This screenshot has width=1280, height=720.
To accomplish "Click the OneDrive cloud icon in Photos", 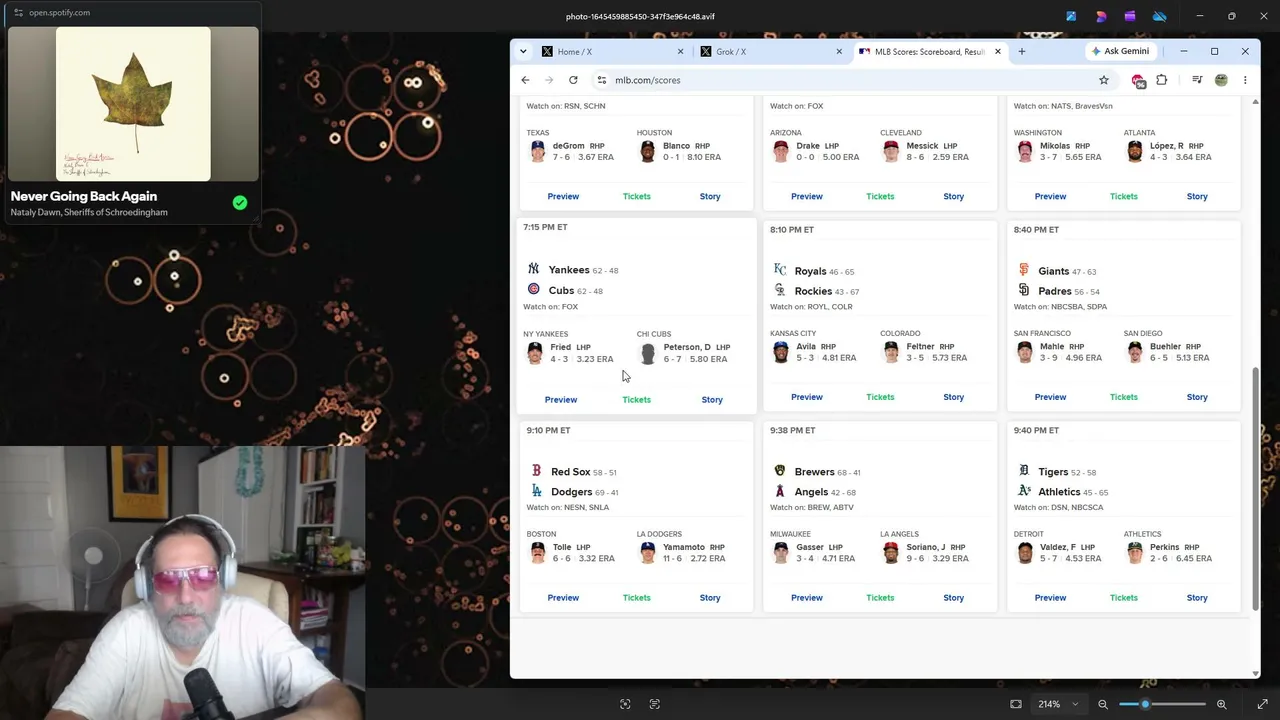I will 1159,16.
